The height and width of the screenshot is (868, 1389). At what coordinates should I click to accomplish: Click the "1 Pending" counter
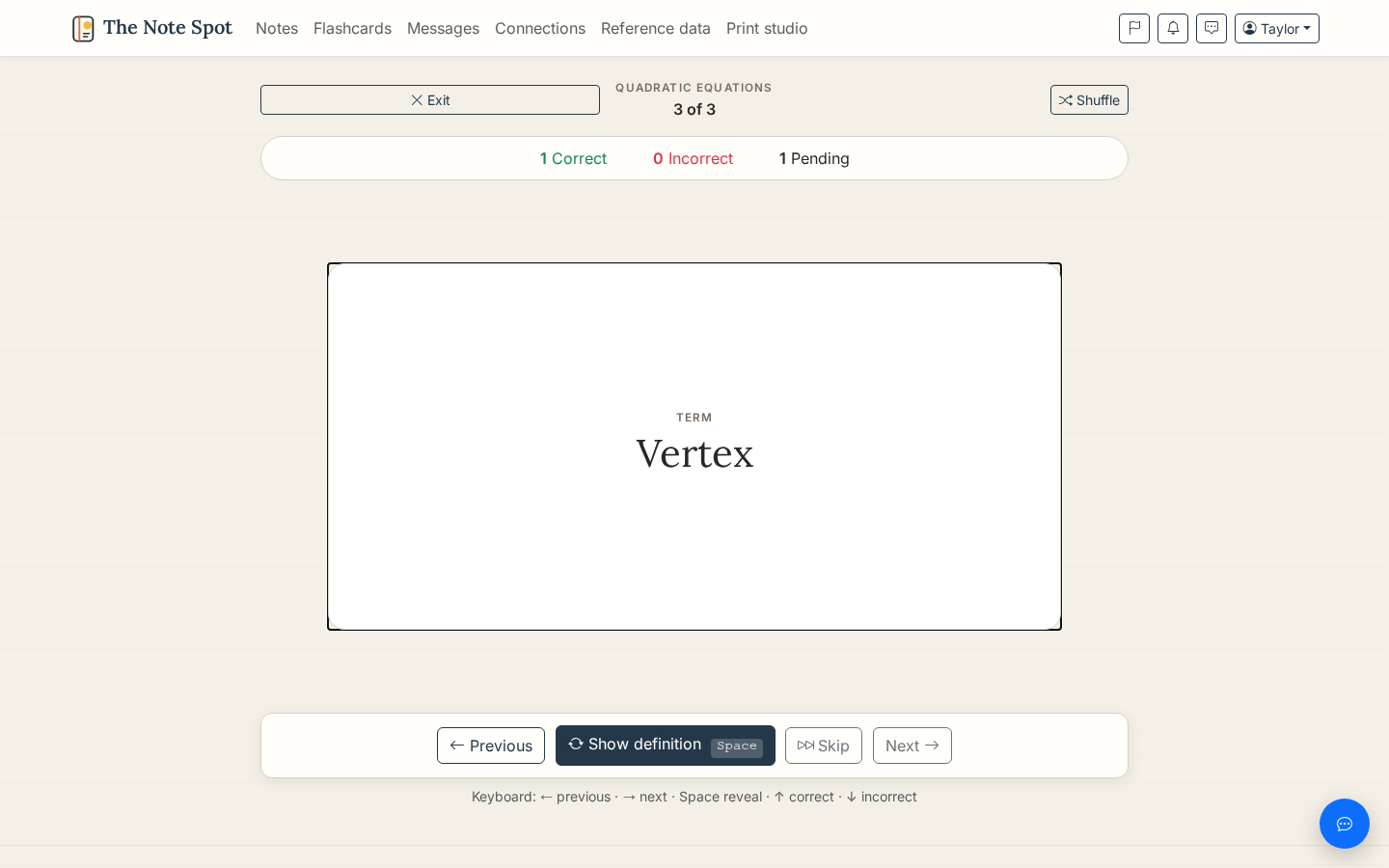coord(814,158)
